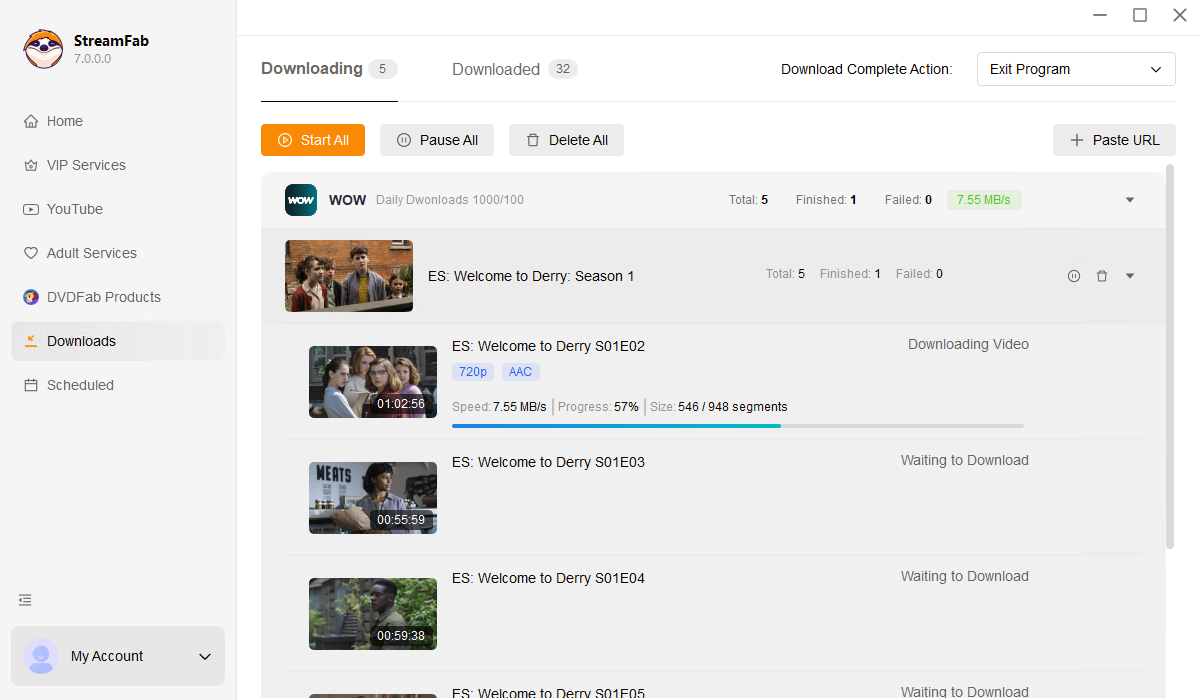Open Home from the sidebar
The width and height of the screenshot is (1200, 700).
65,121
